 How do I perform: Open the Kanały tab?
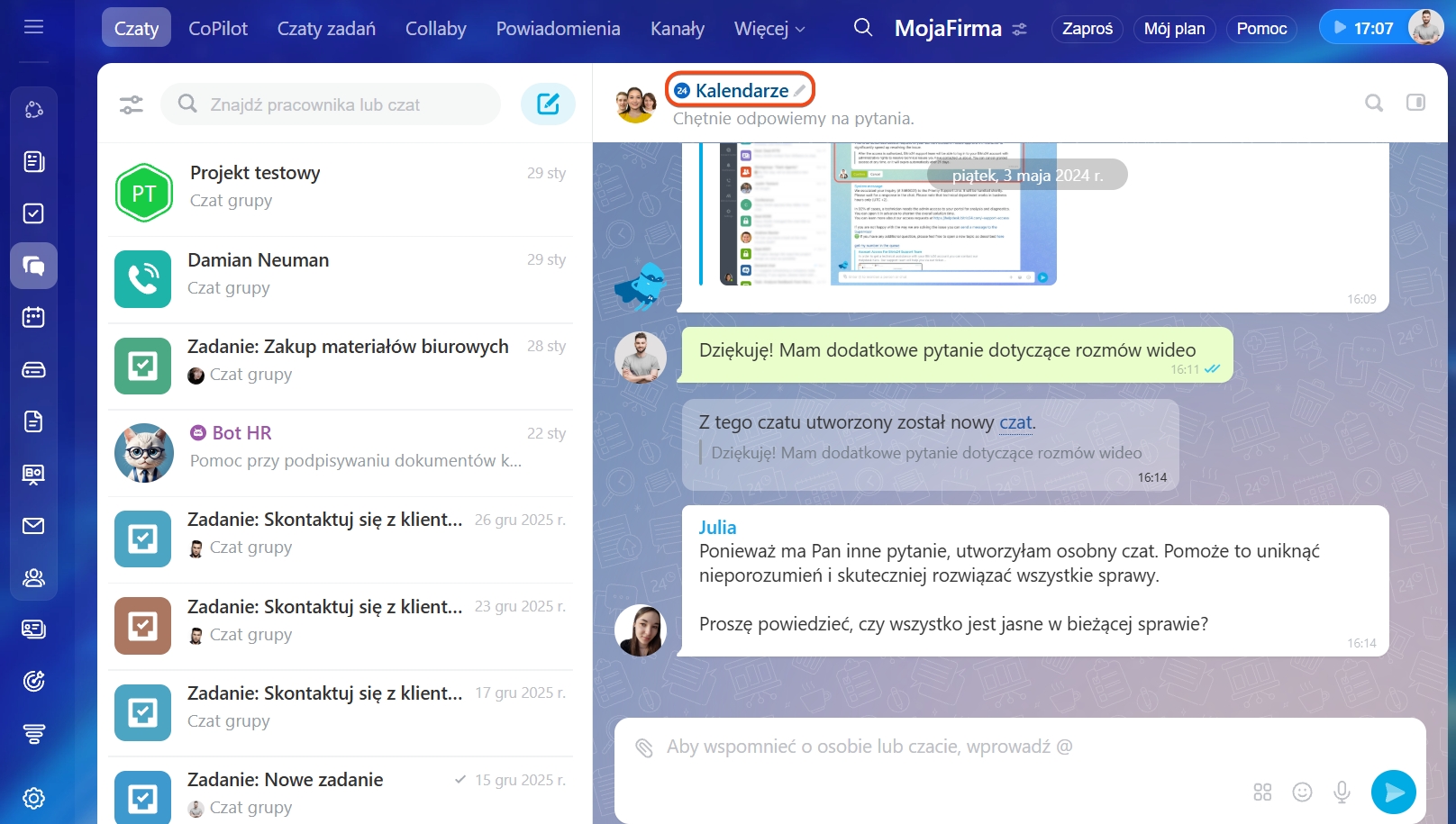click(677, 29)
